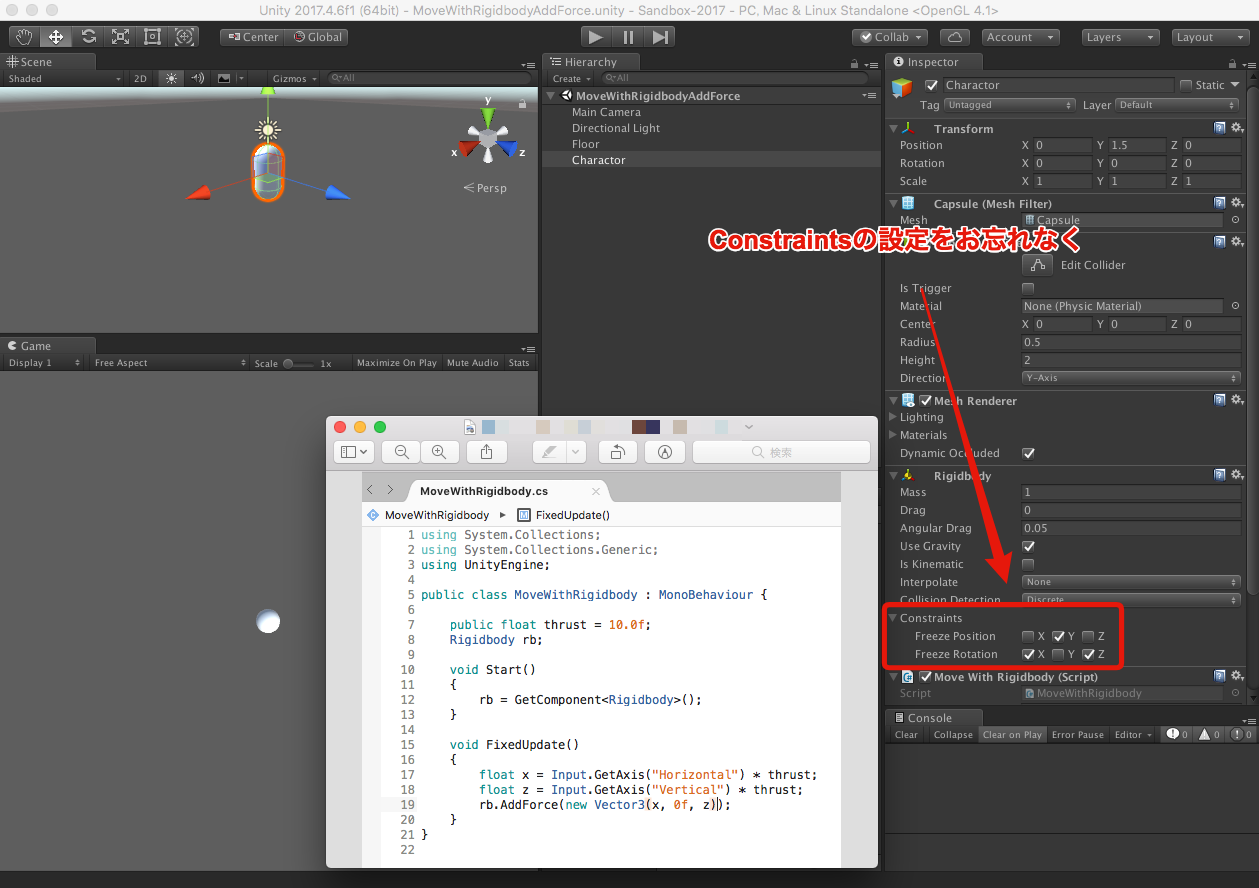
Task: Select the Rotate tool in Unity toolbar
Action: (x=88, y=37)
